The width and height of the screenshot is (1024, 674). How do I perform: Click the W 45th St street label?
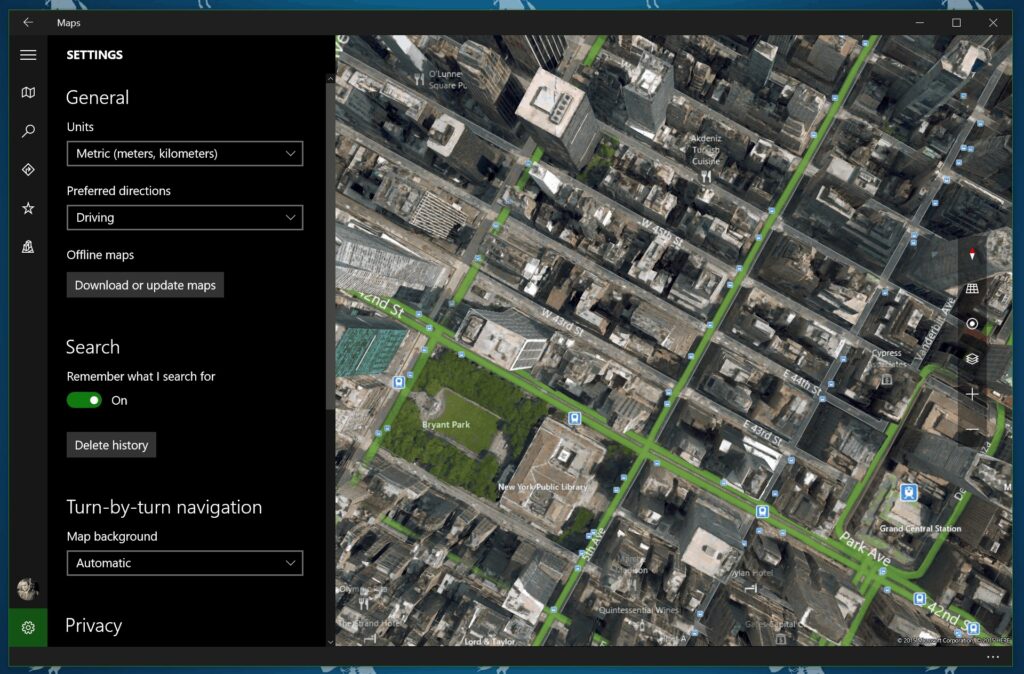(x=660, y=233)
